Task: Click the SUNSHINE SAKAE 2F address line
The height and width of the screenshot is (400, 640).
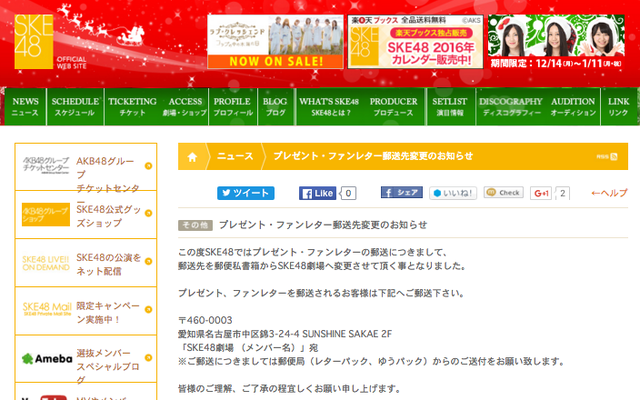Action: [285, 334]
